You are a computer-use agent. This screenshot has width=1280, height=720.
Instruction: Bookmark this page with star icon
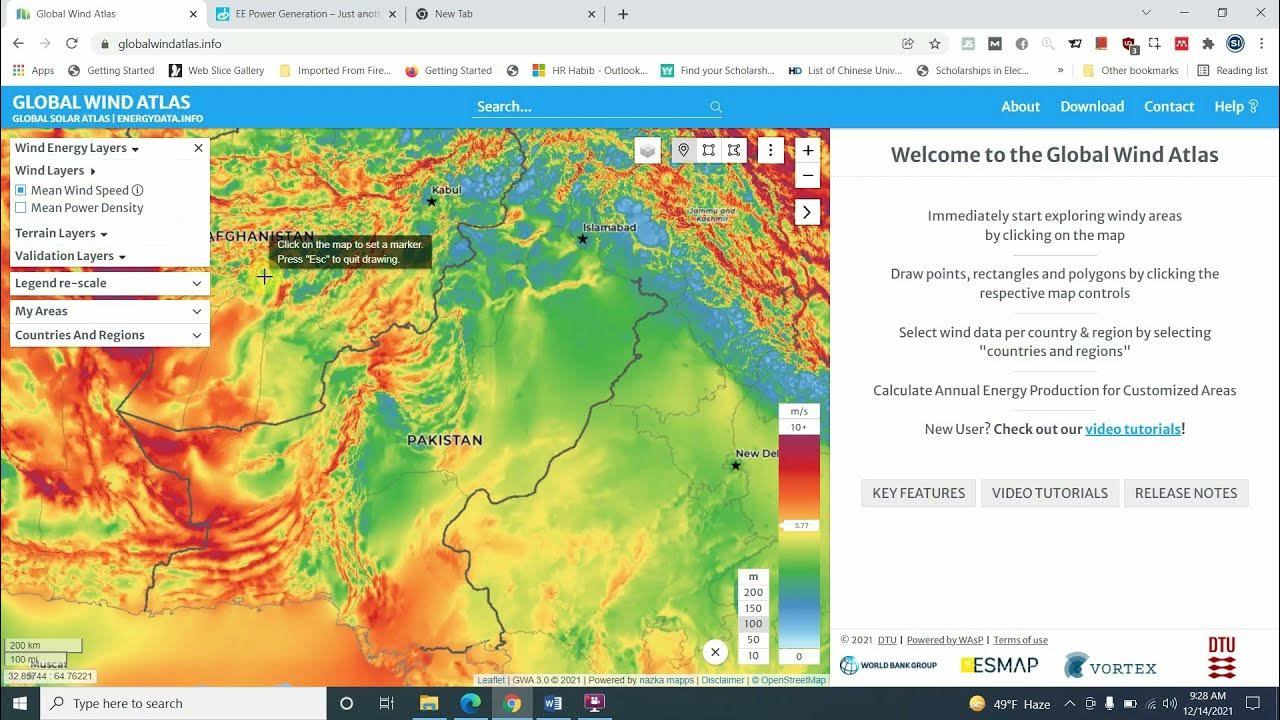pos(935,44)
